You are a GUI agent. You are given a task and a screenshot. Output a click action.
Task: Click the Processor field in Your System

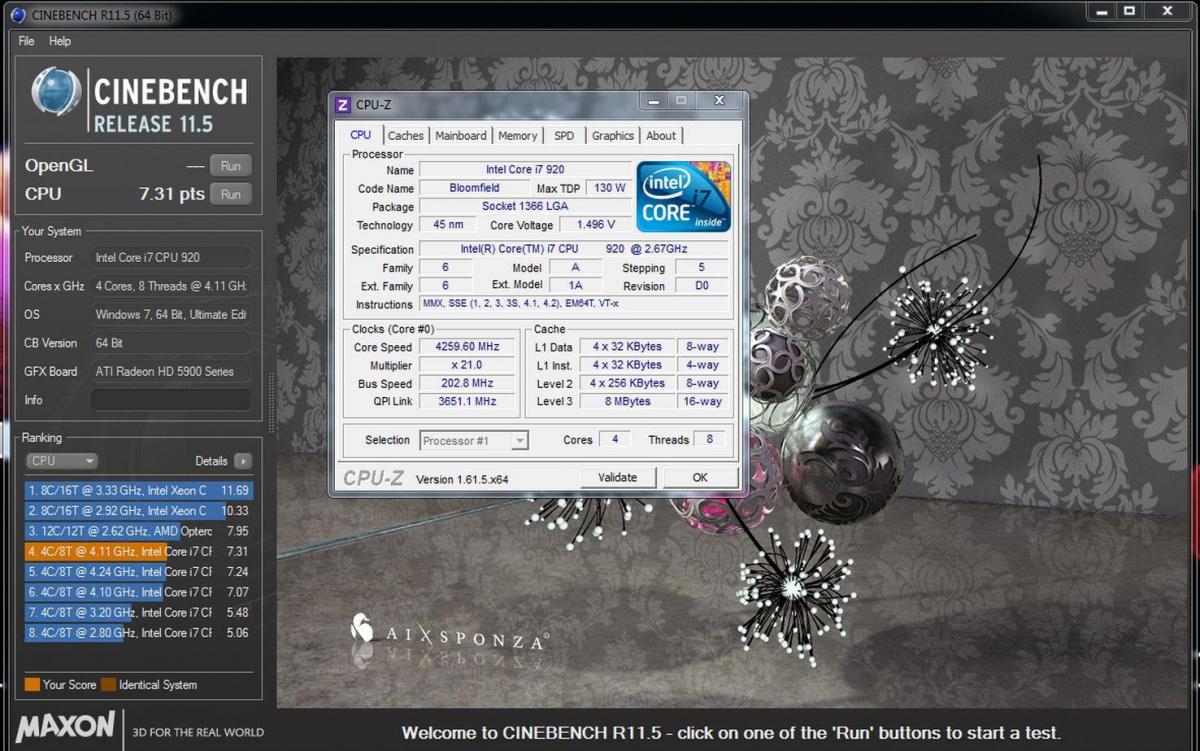pyautogui.click(x=171, y=258)
